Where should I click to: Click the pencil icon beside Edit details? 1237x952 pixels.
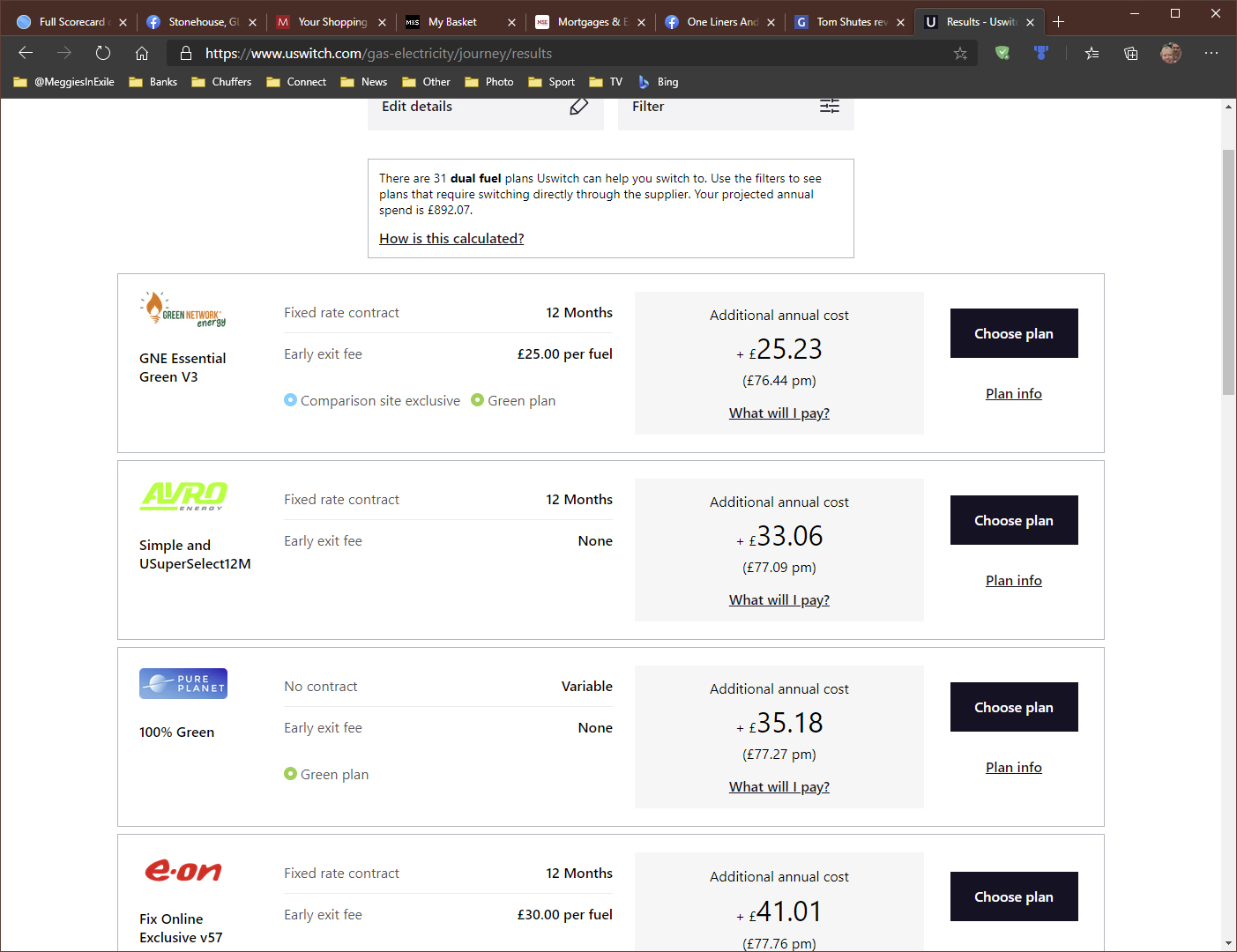pyautogui.click(x=578, y=107)
